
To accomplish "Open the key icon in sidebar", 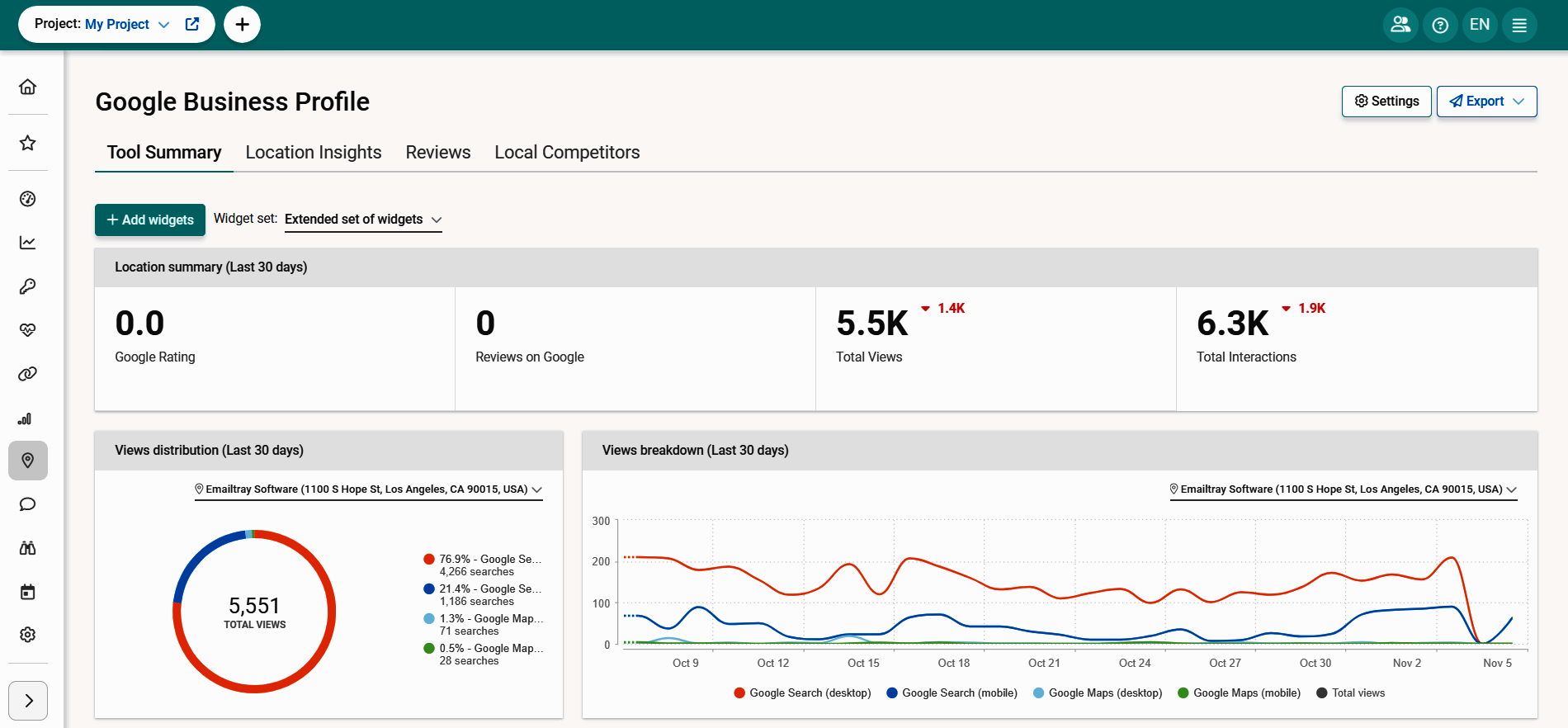I will click(x=28, y=286).
